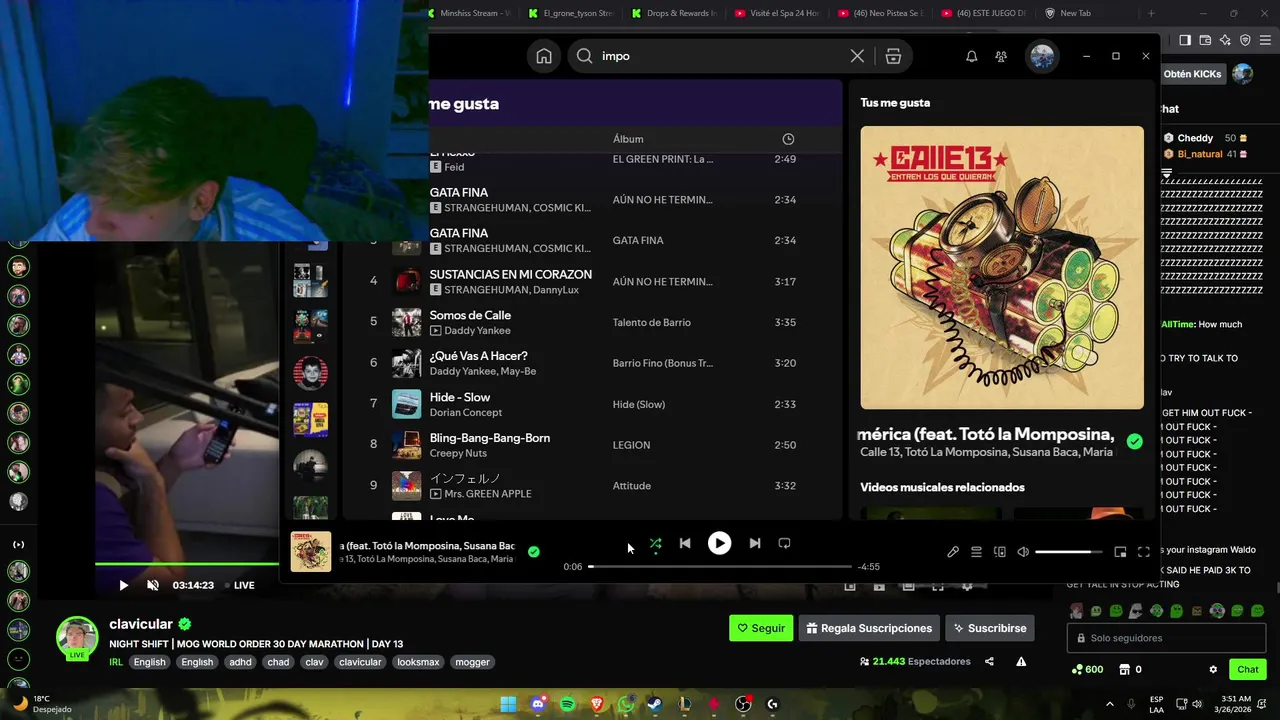Click Obtén KICKs button
The height and width of the screenshot is (720, 1280).
tap(1192, 74)
